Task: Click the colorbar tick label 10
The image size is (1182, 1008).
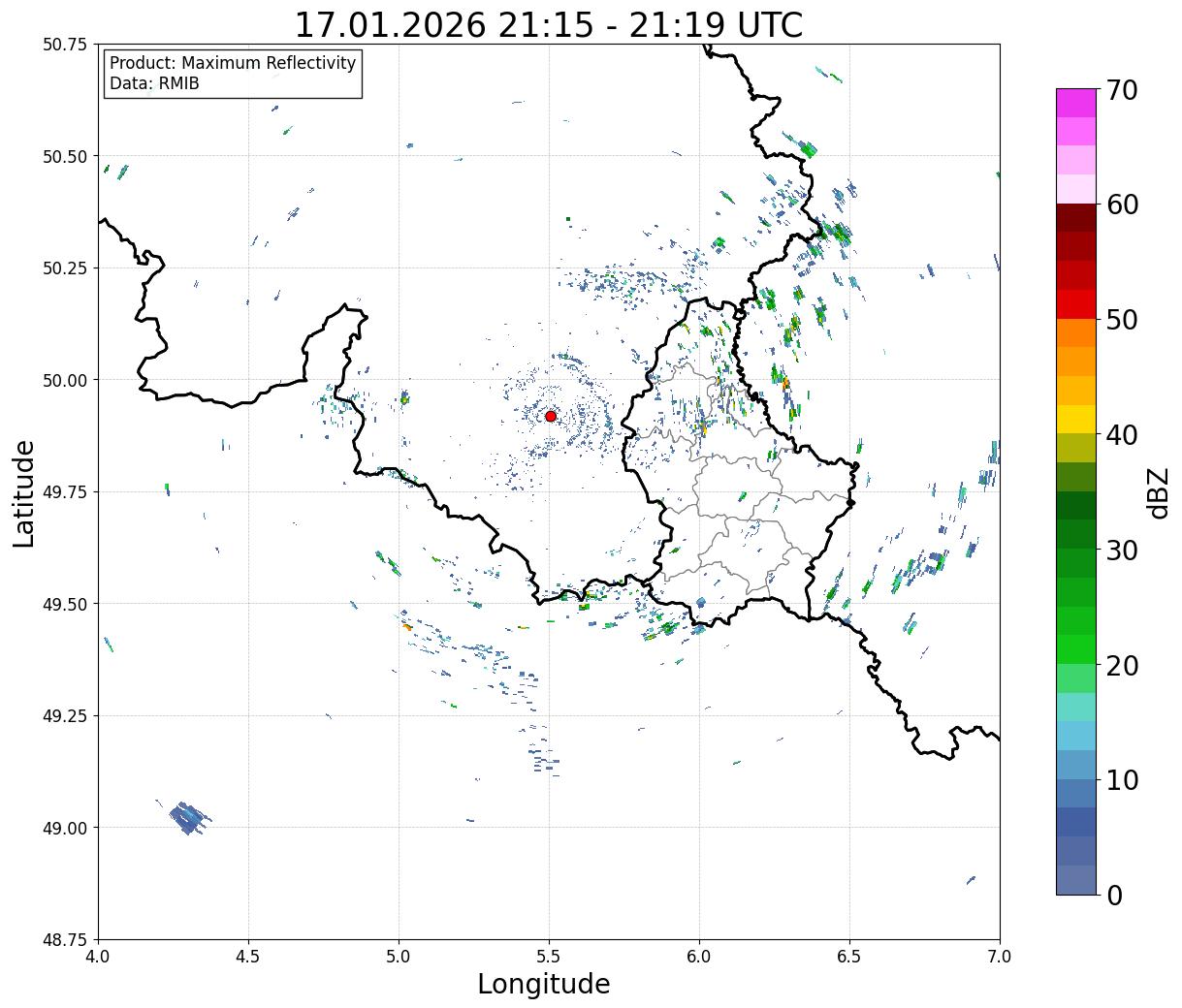Action: click(x=1122, y=780)
